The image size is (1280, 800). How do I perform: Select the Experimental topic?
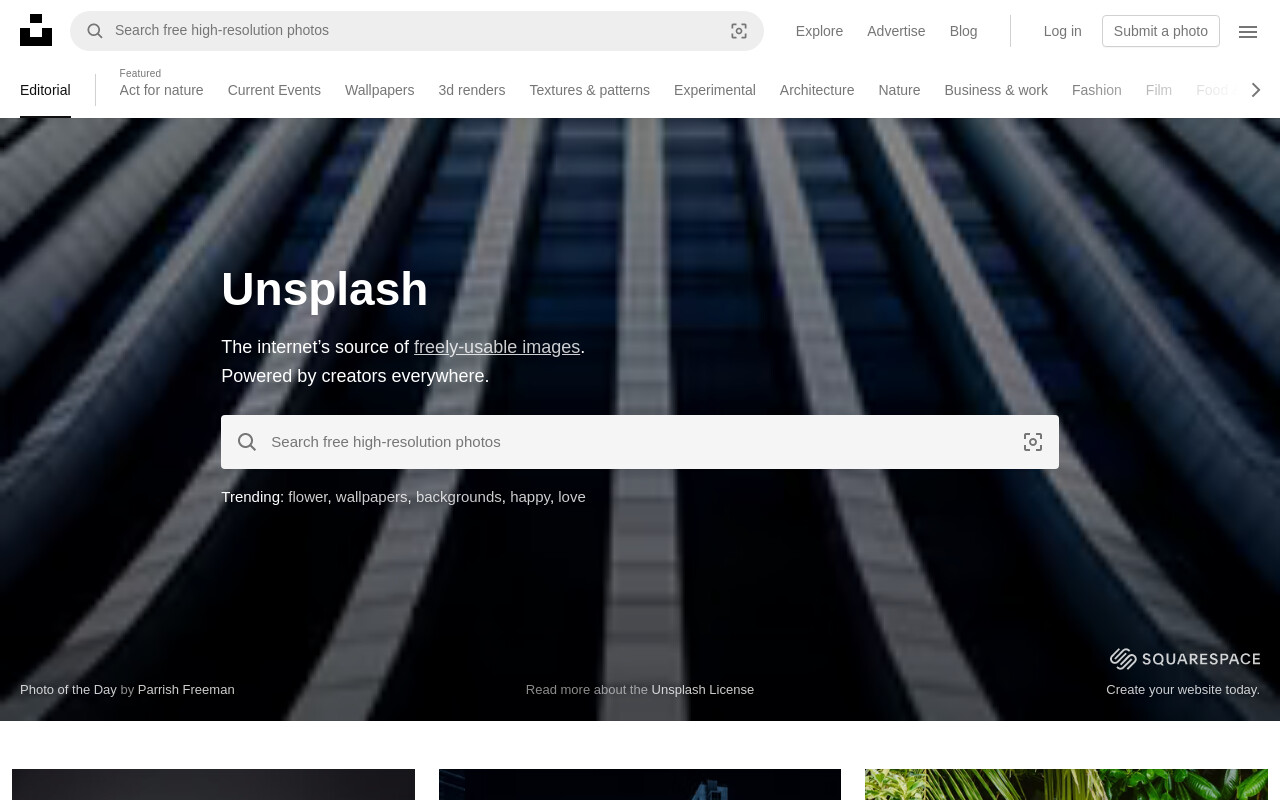tap(714, 90)
